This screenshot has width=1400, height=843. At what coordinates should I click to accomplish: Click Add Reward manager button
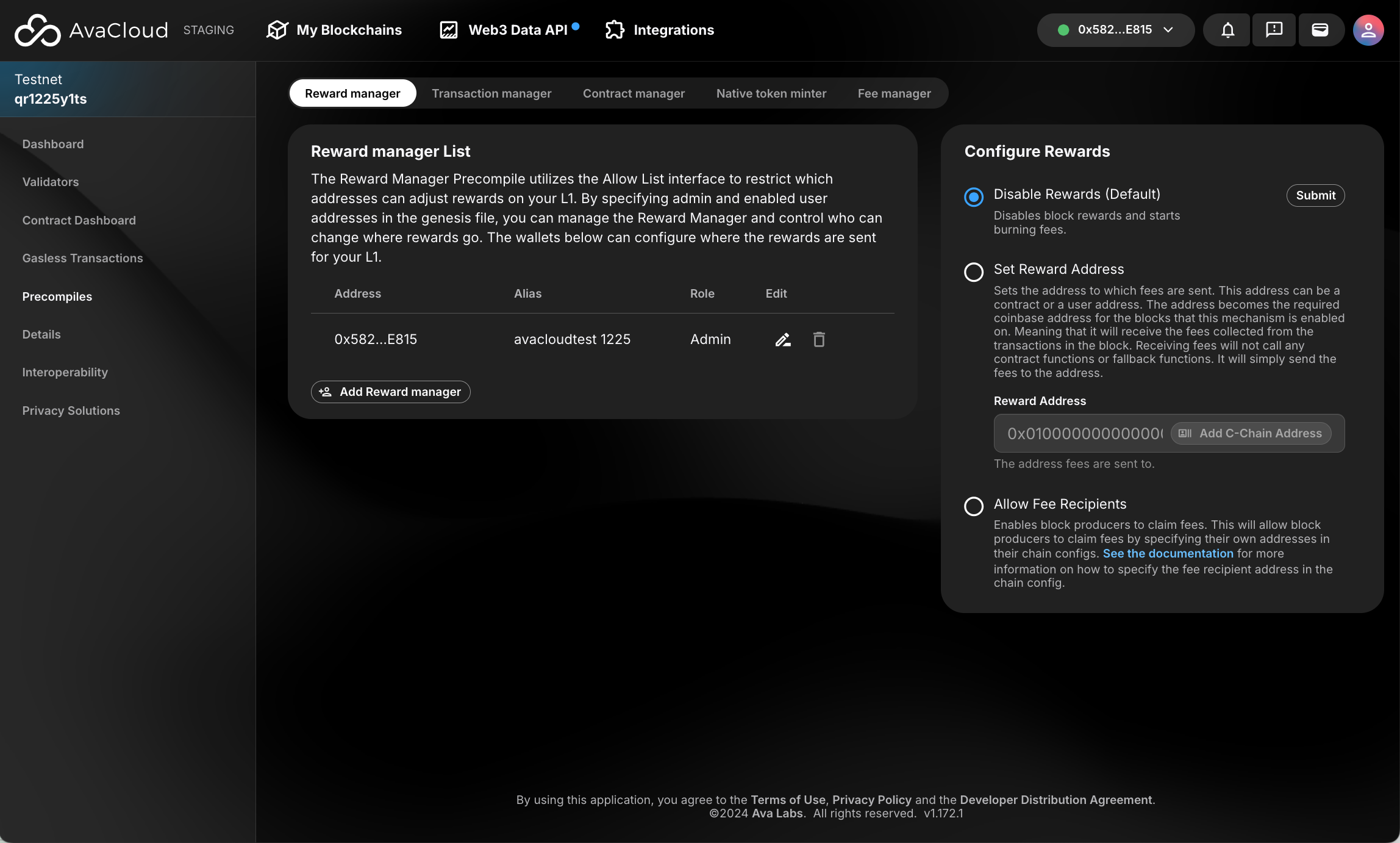click(391, 392)
